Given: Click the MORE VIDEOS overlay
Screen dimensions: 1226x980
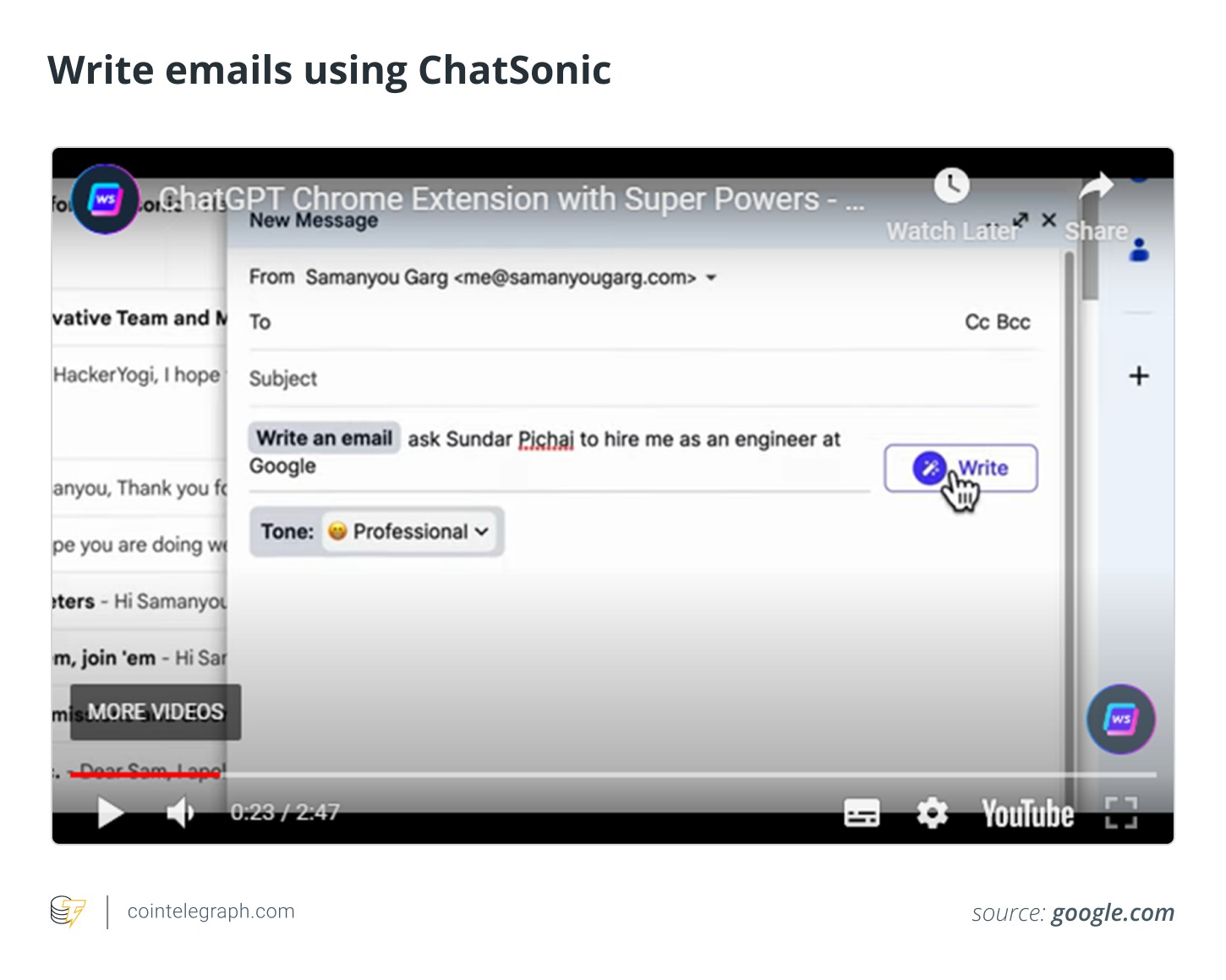Looking at the screenshot, I should point(156,712).
